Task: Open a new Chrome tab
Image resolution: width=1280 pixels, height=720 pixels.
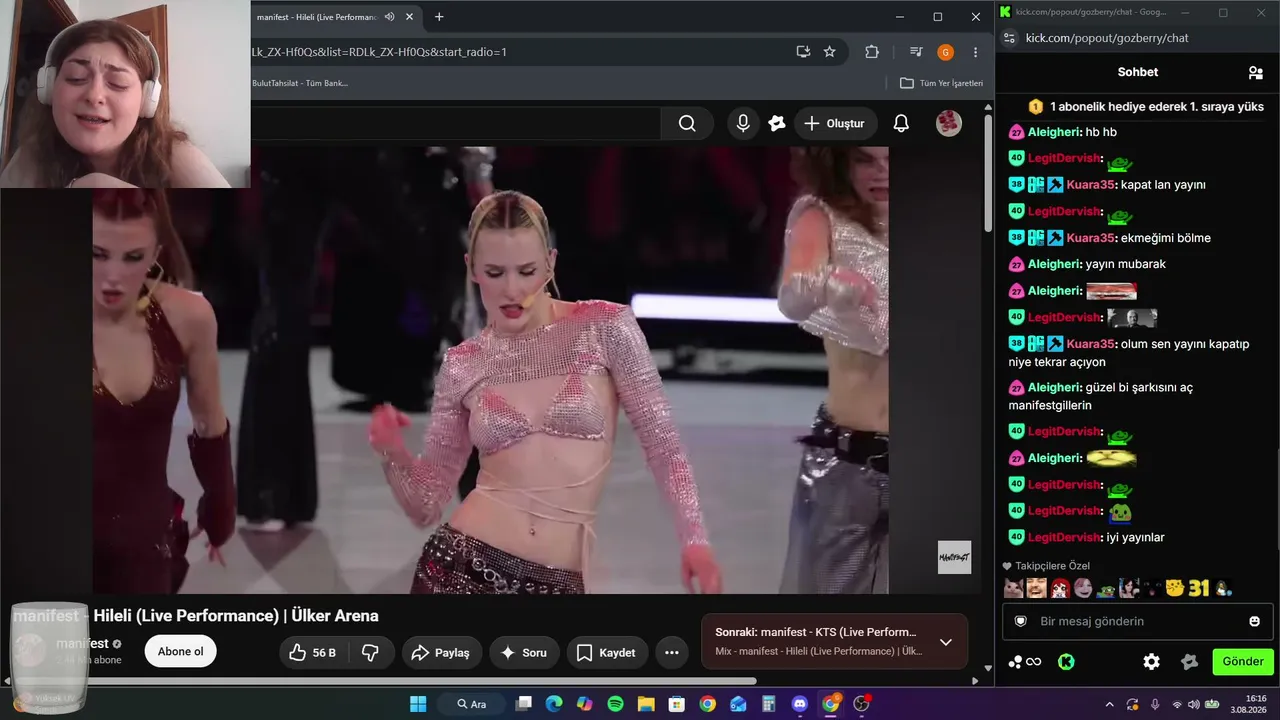Action: 439,17
